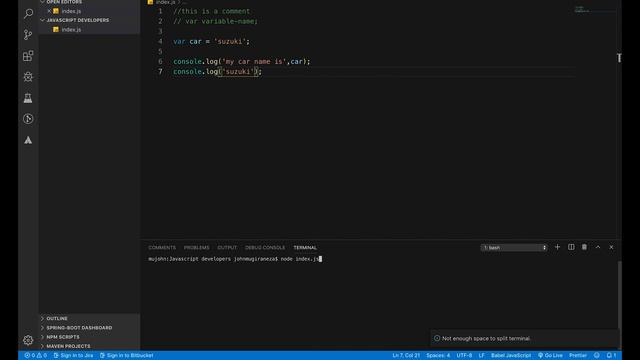Collapse the Open Editors section
Screen dimensions: 640x360
[64, 2]
